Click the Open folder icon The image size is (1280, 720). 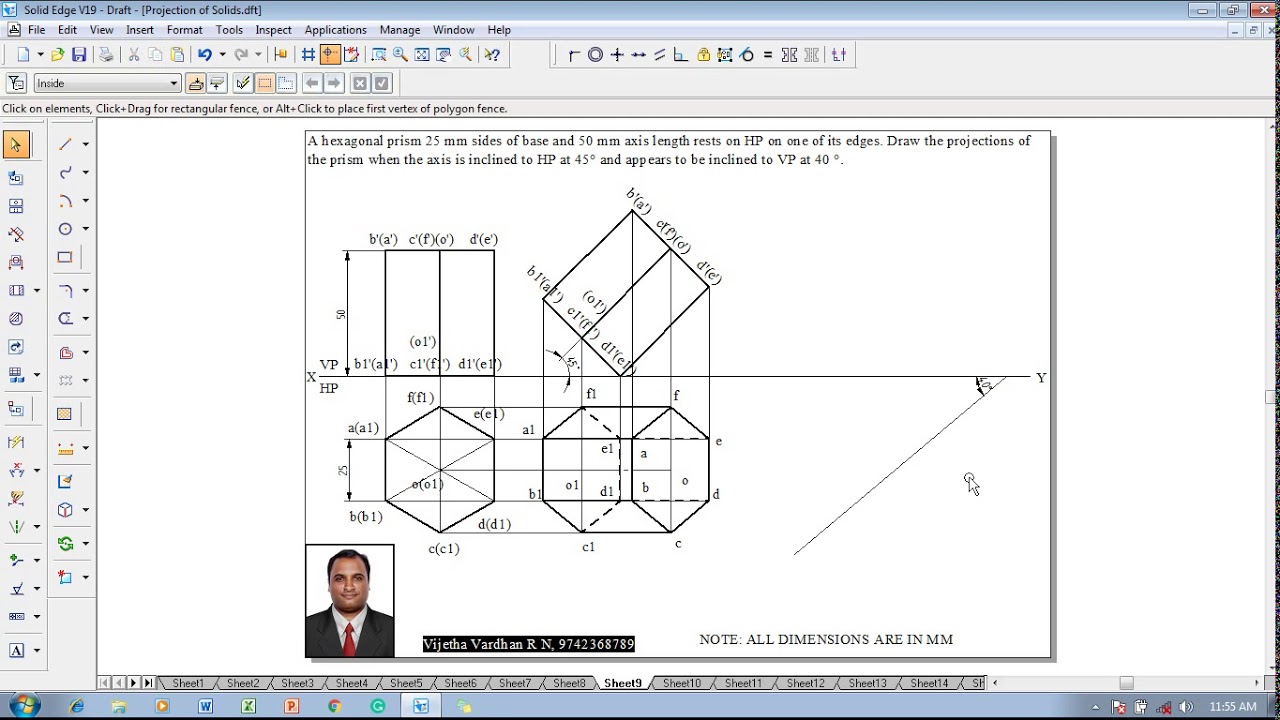[x=58, y=55]
